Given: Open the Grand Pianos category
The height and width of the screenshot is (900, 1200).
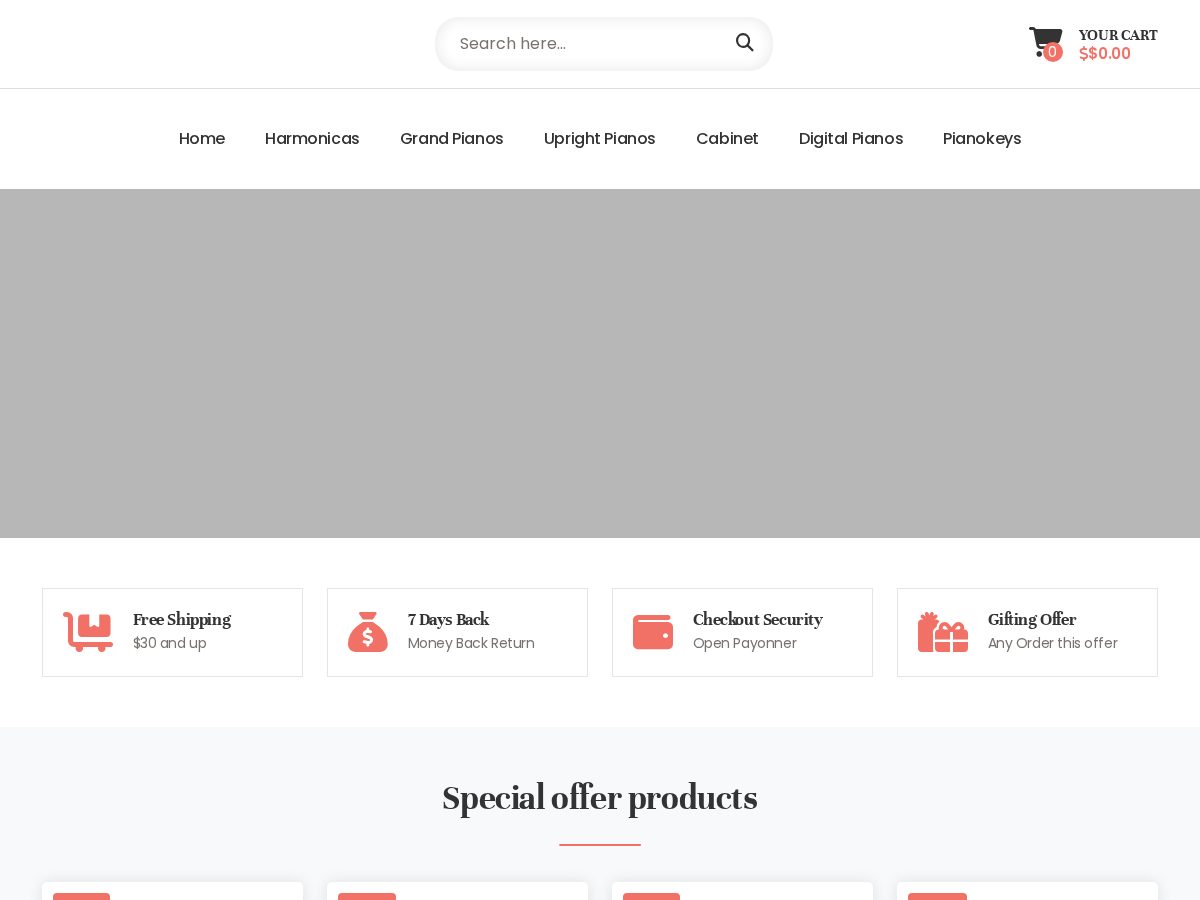Looking at the screenshot, I should click(x=452, y=138).
